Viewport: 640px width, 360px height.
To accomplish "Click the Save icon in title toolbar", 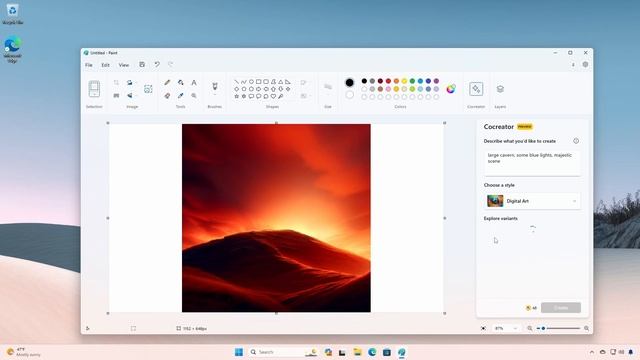I will (x=142, y=64).
